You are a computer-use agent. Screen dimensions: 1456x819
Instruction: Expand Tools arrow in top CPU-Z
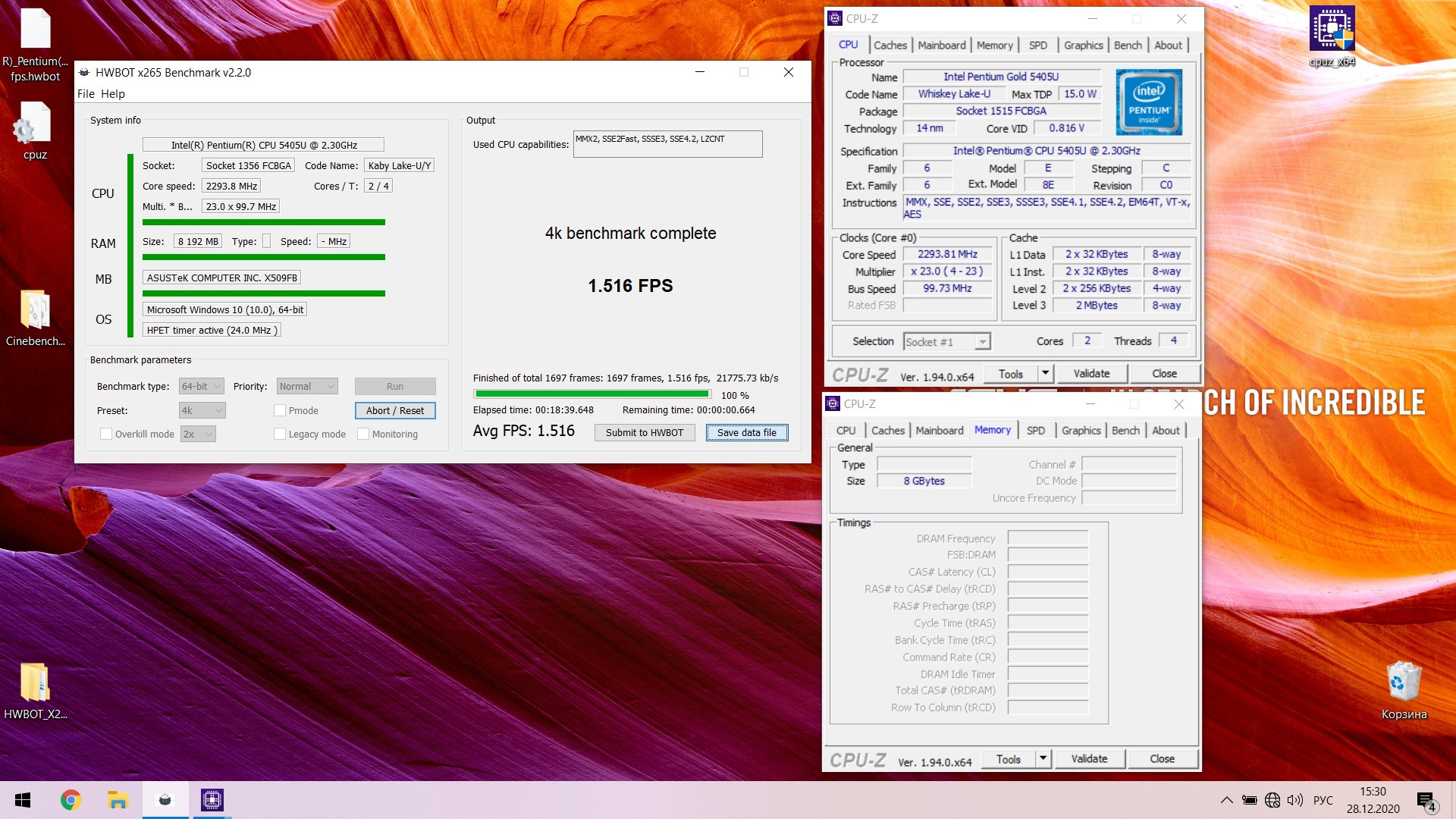tap(1045, 373)
